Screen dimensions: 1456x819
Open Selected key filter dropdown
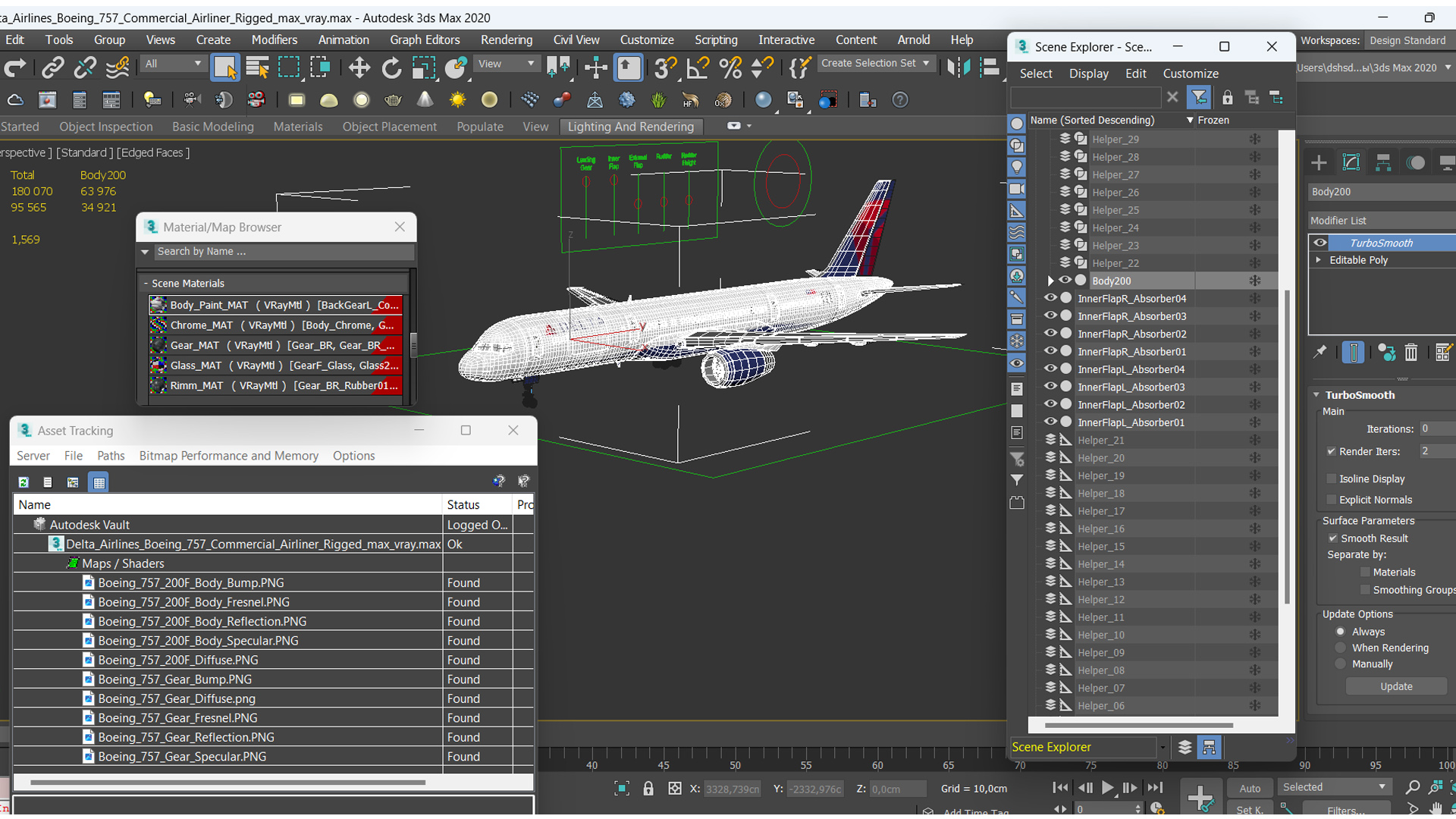coord(1334,787)
